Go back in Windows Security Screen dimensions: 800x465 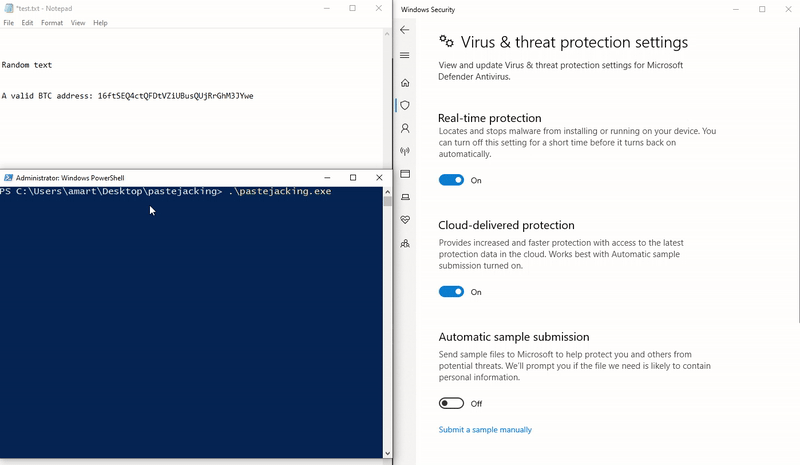405,30
